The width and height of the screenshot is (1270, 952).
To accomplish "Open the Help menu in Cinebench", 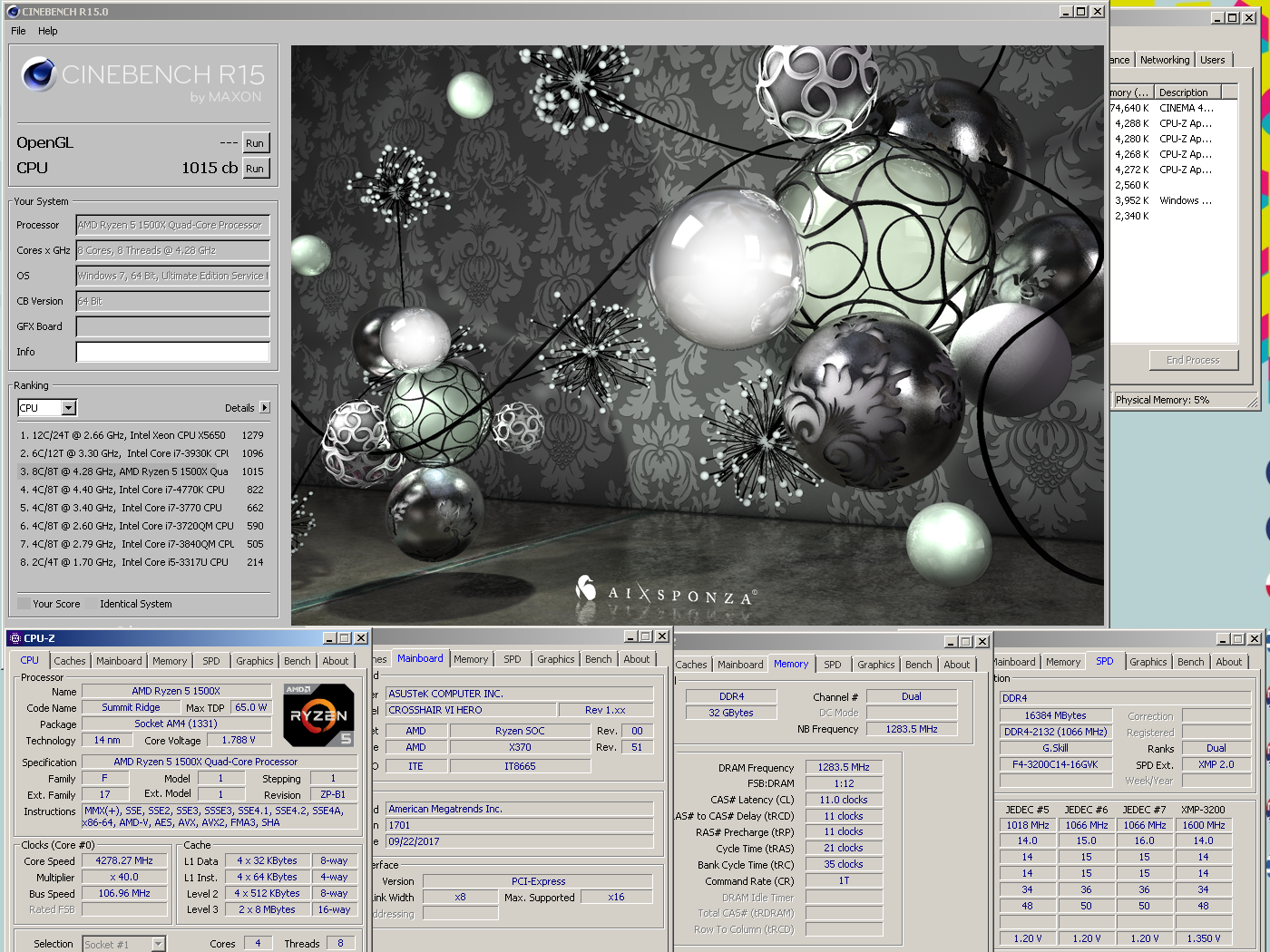I will coord(48,31).
